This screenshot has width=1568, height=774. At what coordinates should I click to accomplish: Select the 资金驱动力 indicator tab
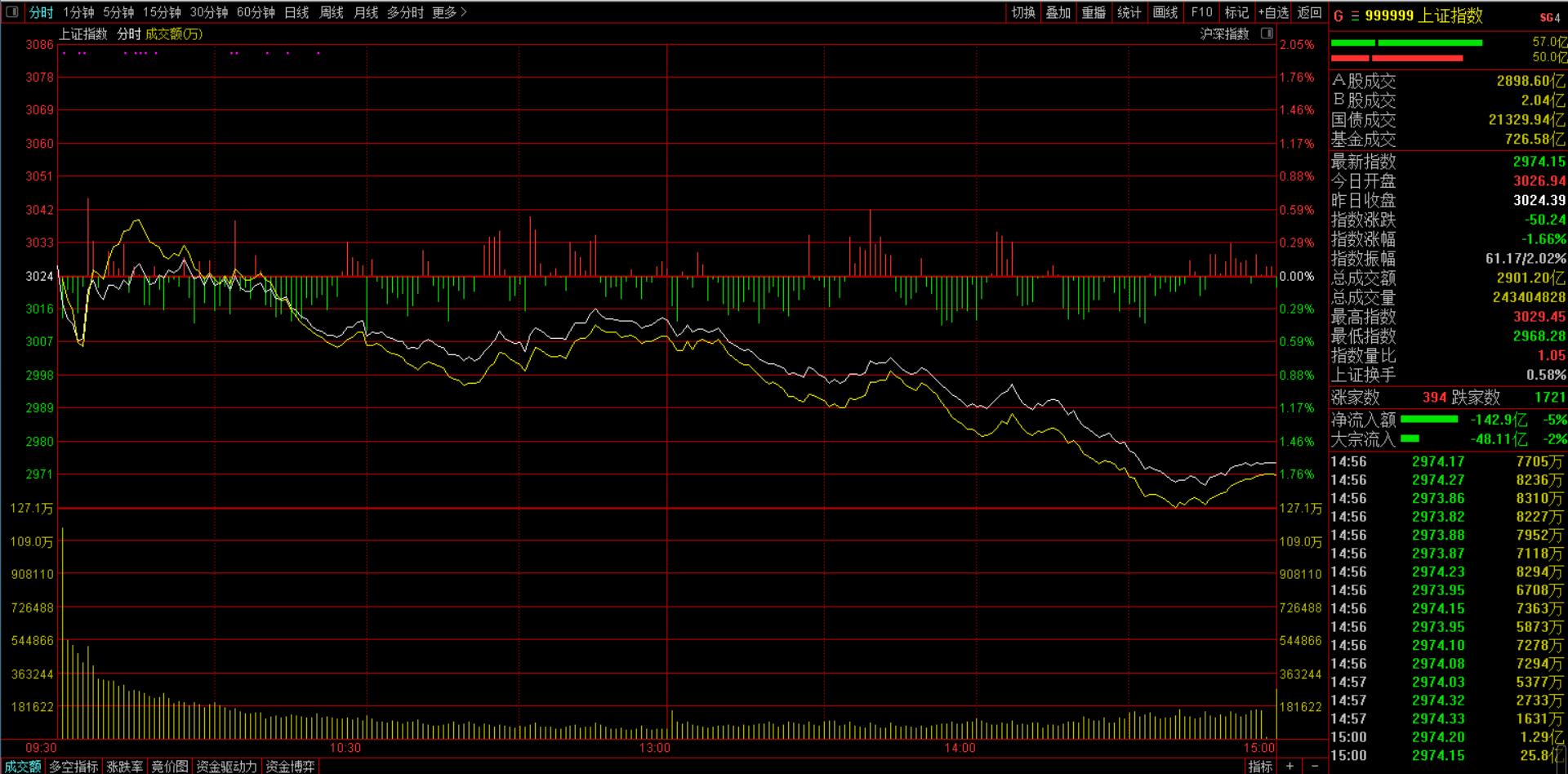pos(226,767)
